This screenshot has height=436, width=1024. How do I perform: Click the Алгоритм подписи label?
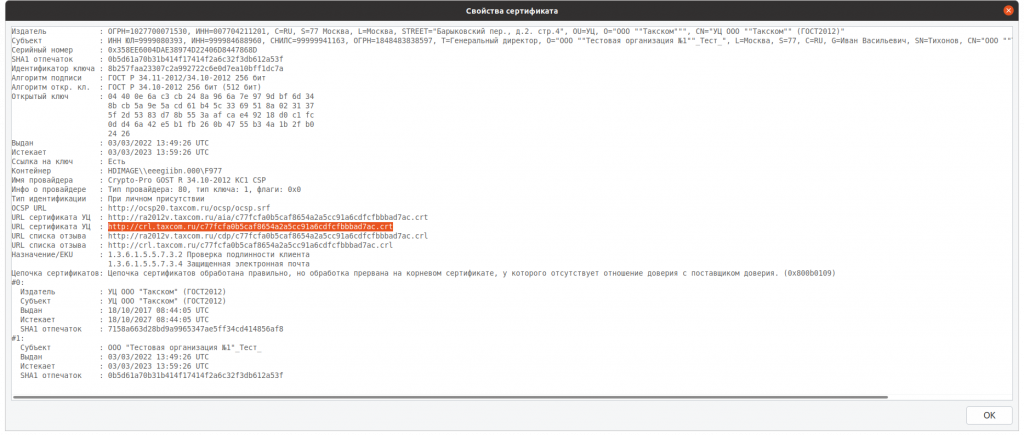point(47,78)
